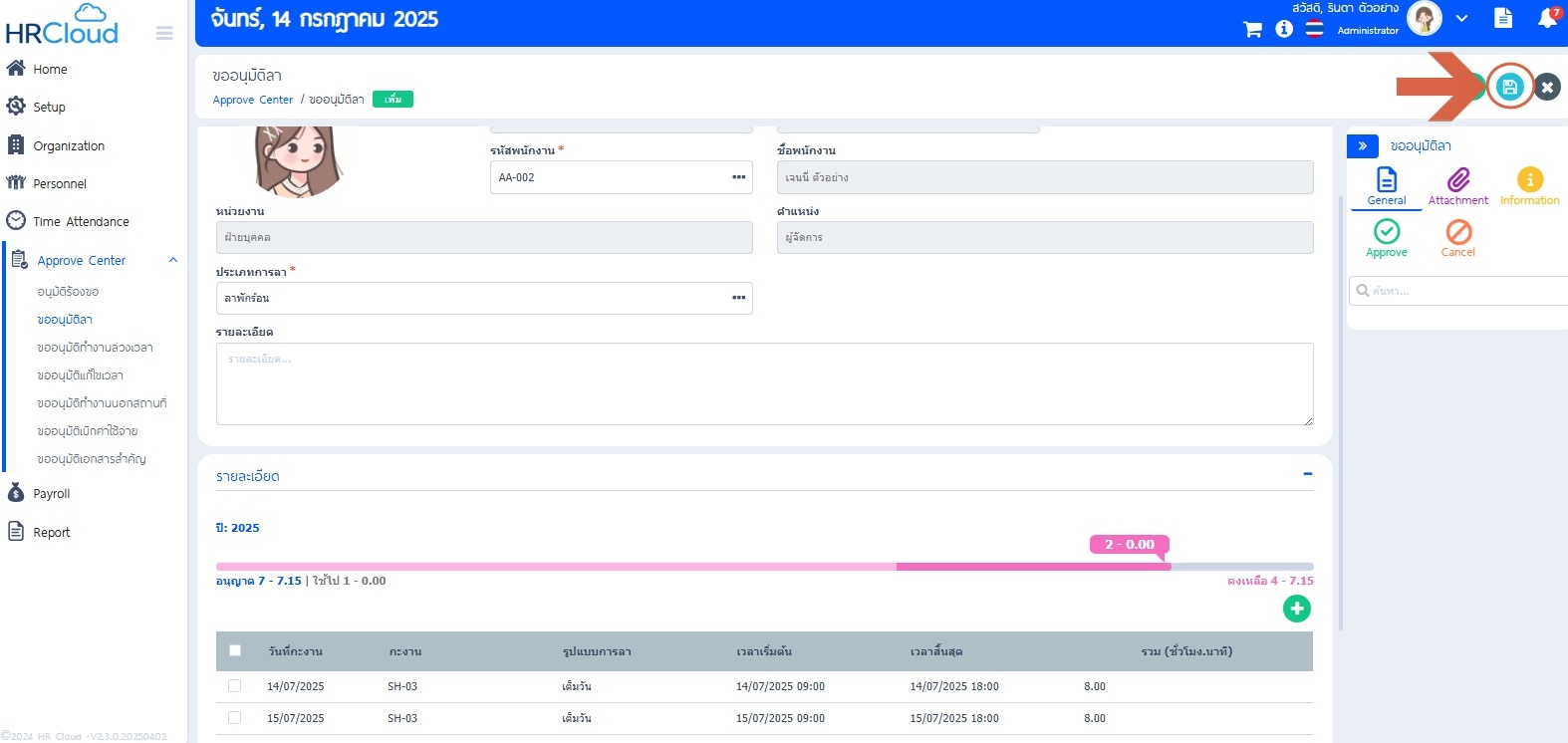Open the leave type lookup for ลาพักร้อน
The height and width of the screenshot is (743, 1568).
coord(738,298)
